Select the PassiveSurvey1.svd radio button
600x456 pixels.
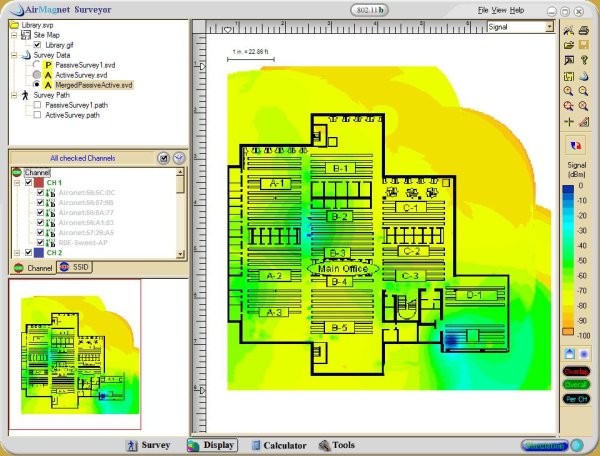tap(37, 64)
